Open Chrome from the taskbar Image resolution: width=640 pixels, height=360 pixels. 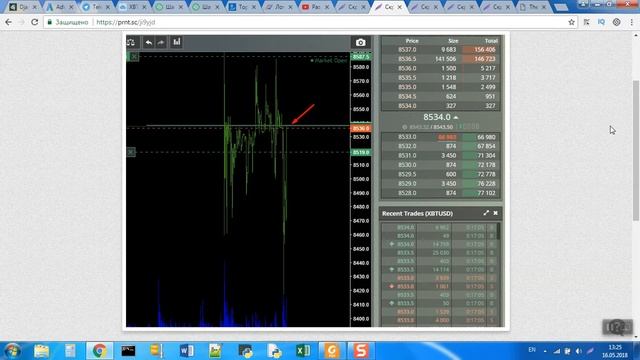99,351
